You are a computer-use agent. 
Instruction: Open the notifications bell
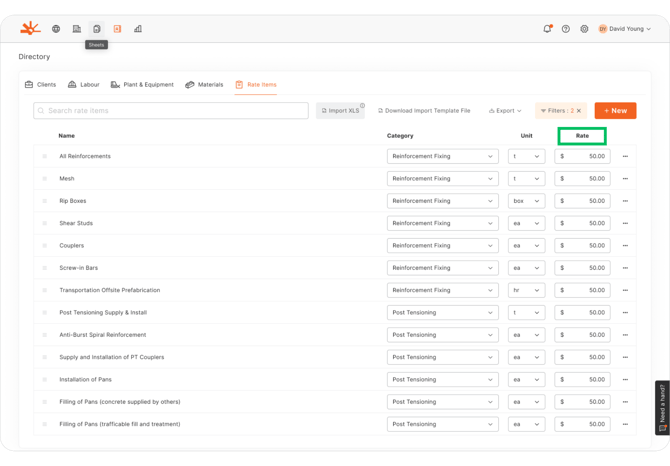point(547,29)
